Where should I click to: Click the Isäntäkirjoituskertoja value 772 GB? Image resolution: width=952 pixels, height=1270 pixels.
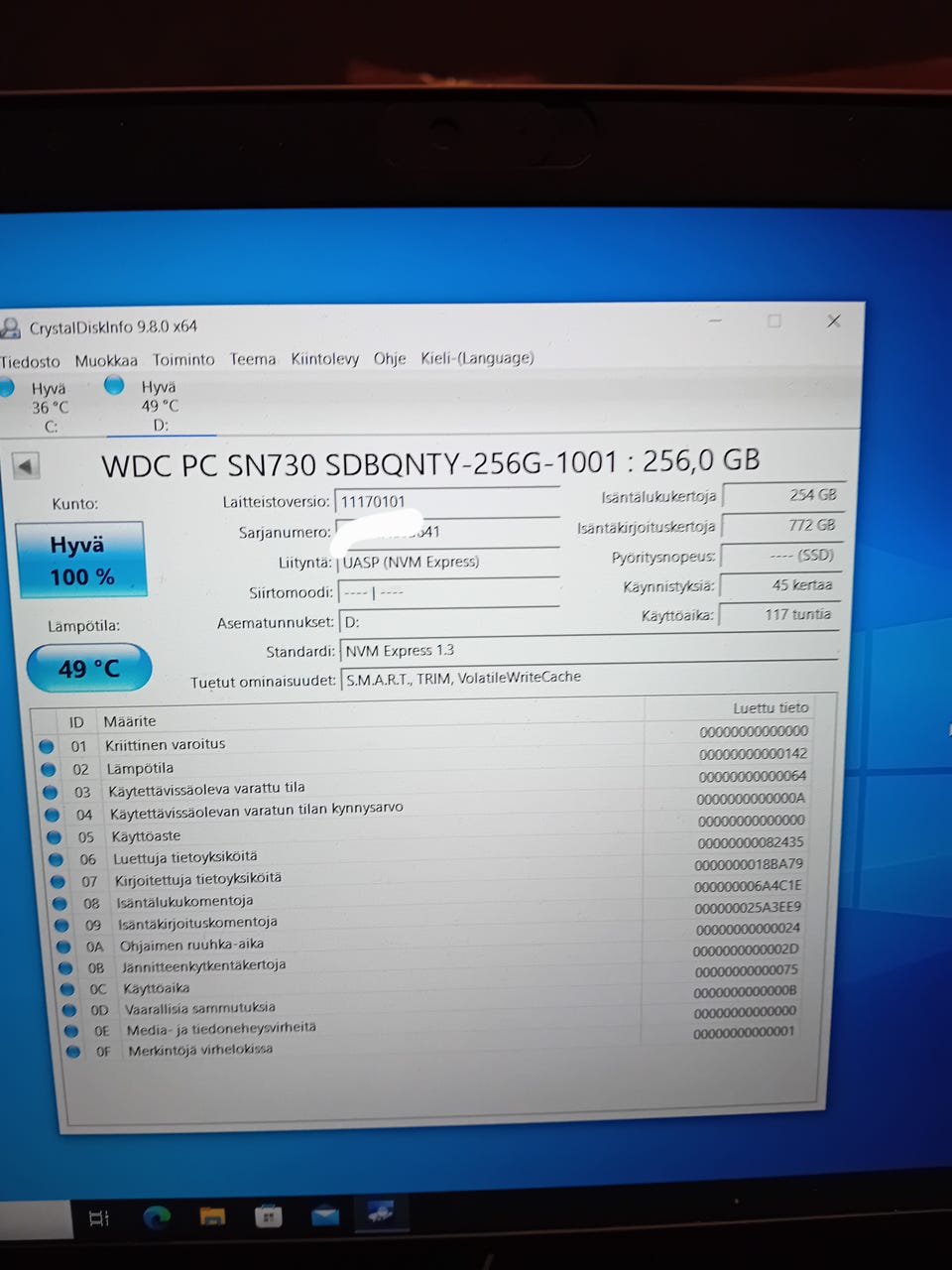(x=781, y=525)
